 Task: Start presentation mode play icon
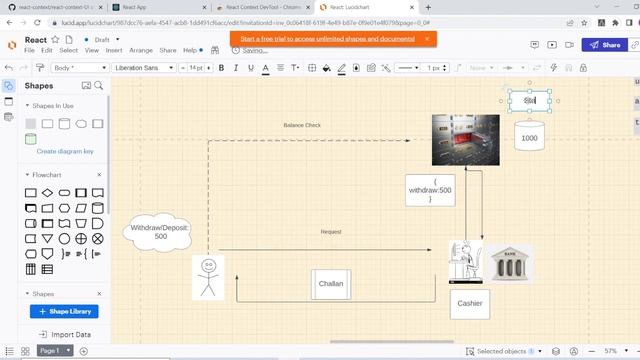coord(552,45)
